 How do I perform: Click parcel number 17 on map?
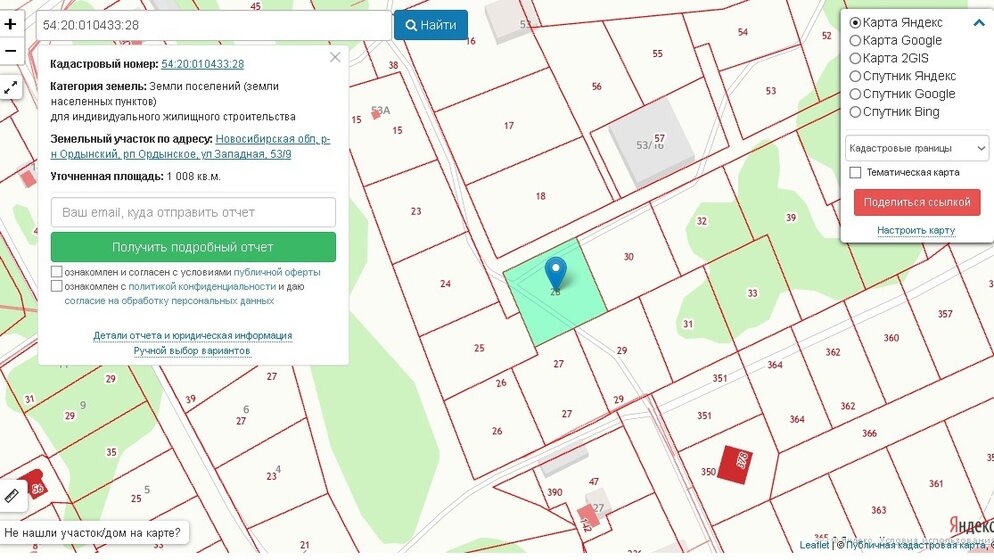[509, 126]
